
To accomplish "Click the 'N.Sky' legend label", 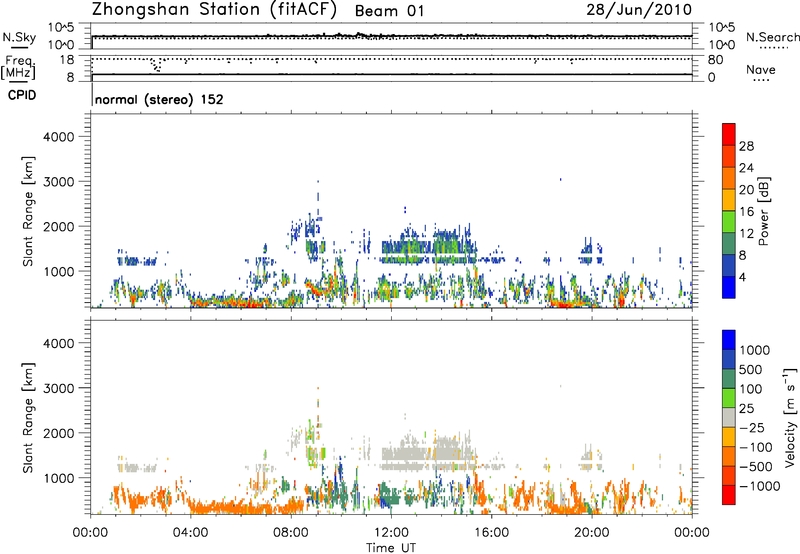I will [x=19, y=38].
